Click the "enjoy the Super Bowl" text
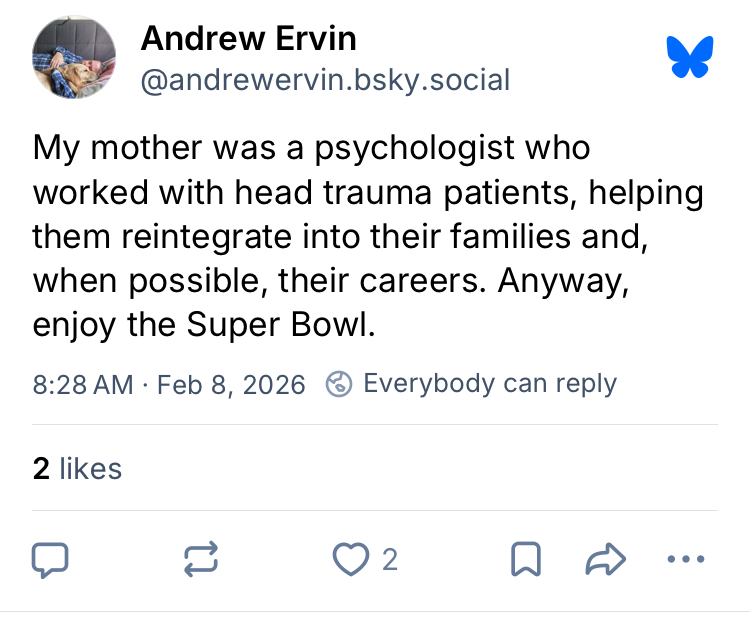This screenshot has width=750, height=625. point(203,325)
